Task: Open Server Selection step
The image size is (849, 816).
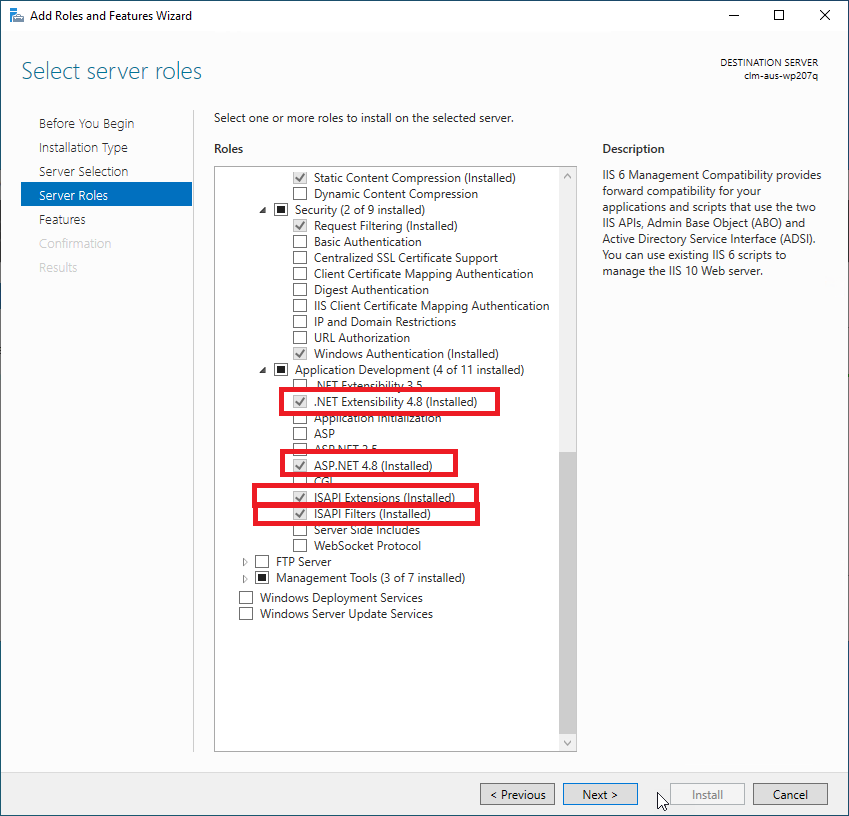Action: click(x=83, y=171)
